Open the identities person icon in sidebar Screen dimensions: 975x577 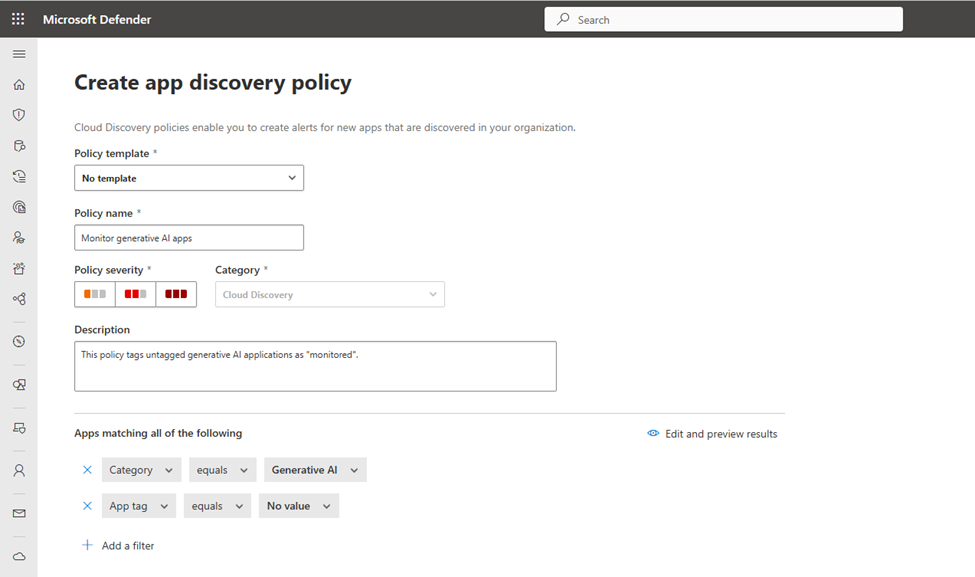point(19,471)
